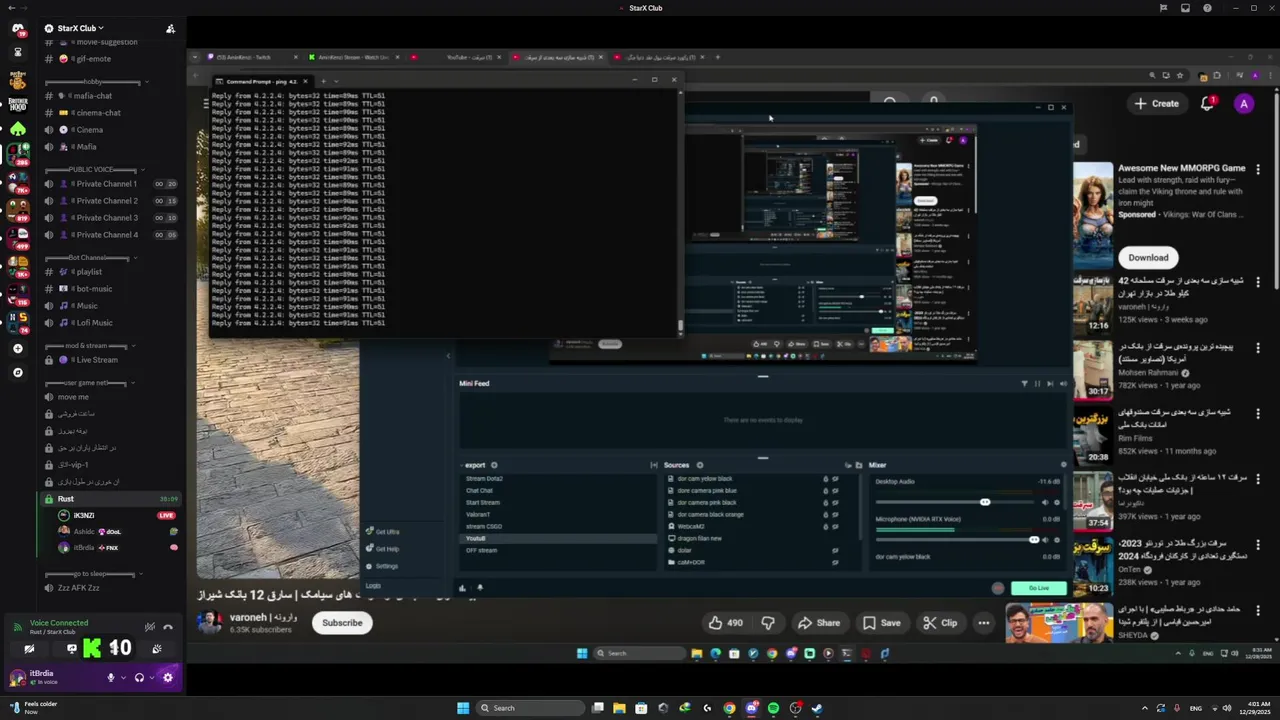Open Google Chrome from the Windows taskbar
Viewport: 1280px width, 720px height.
[729, 708]
